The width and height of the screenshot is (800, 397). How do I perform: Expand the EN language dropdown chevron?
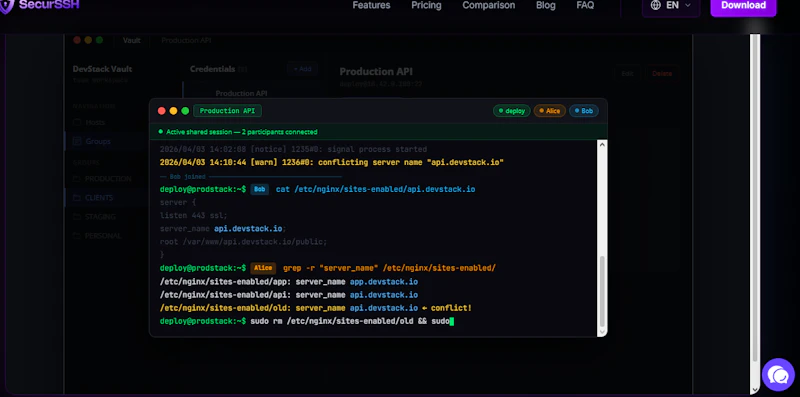[687, 5]
